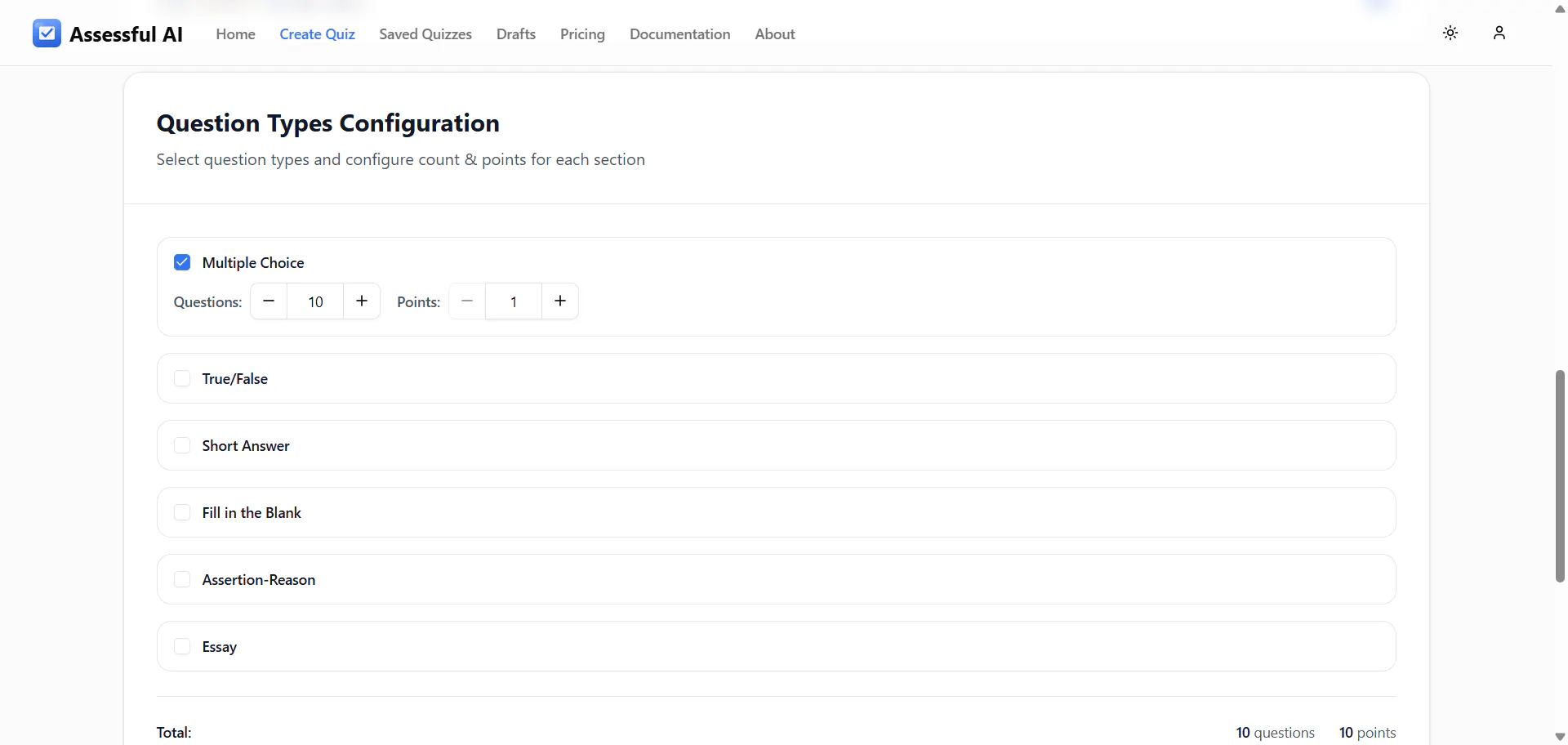The height and width of the screenshot is (745, 1568).
Task: Click the Assessful AI brand name
Action: (127, 34)
